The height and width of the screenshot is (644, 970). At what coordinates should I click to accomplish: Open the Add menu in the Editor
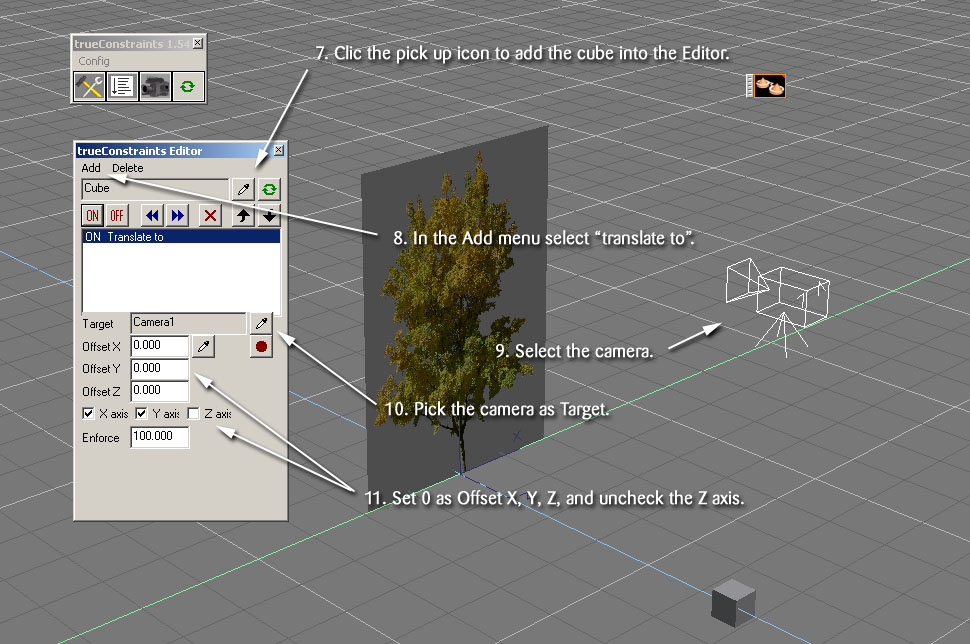click(91, 168)
